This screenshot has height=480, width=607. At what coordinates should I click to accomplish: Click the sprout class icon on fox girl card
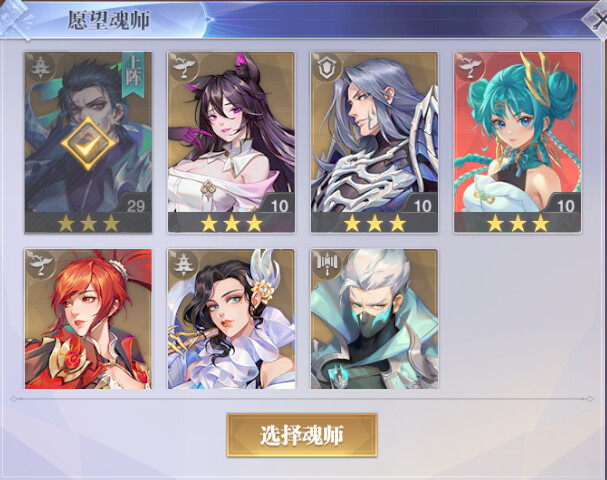pos(183,68)
